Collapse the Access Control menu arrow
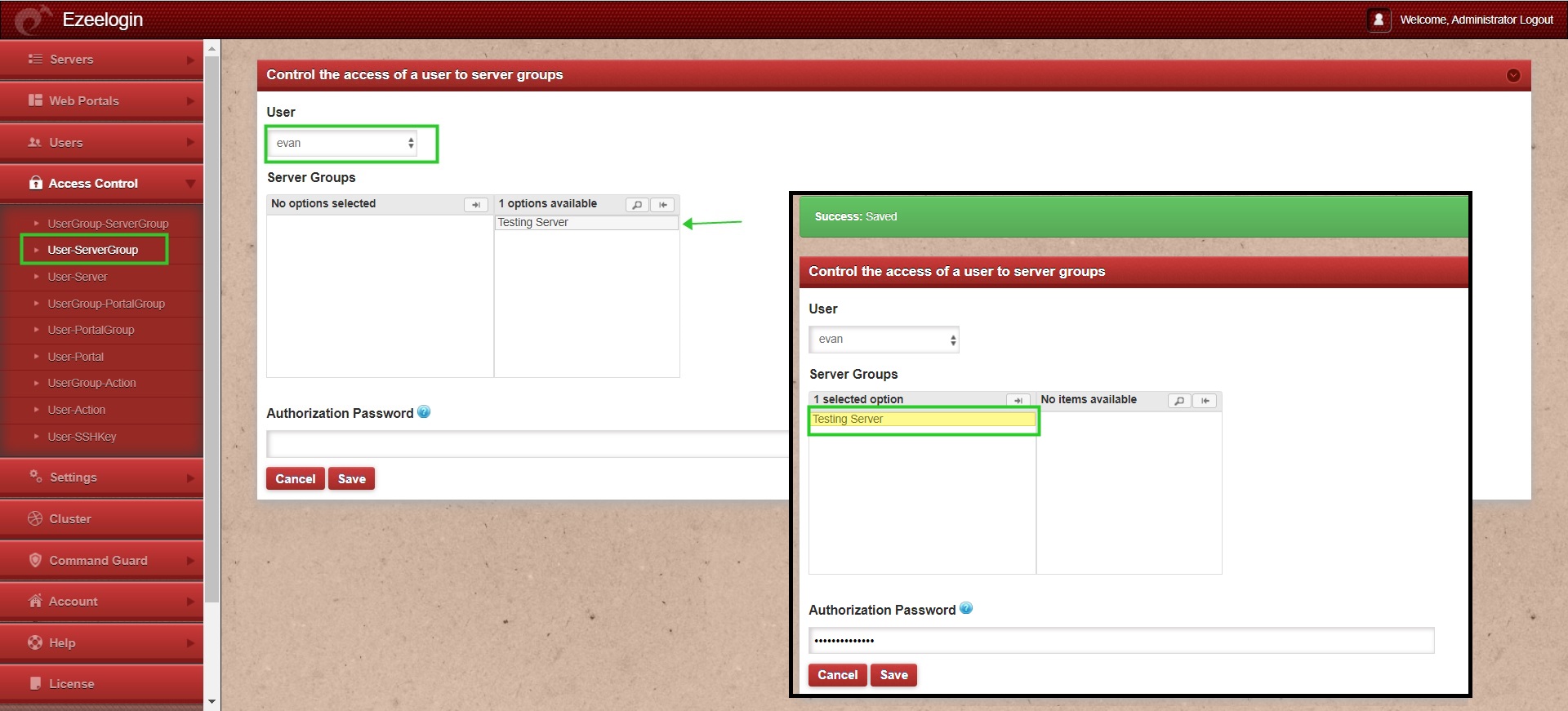 tap(190, 184)
